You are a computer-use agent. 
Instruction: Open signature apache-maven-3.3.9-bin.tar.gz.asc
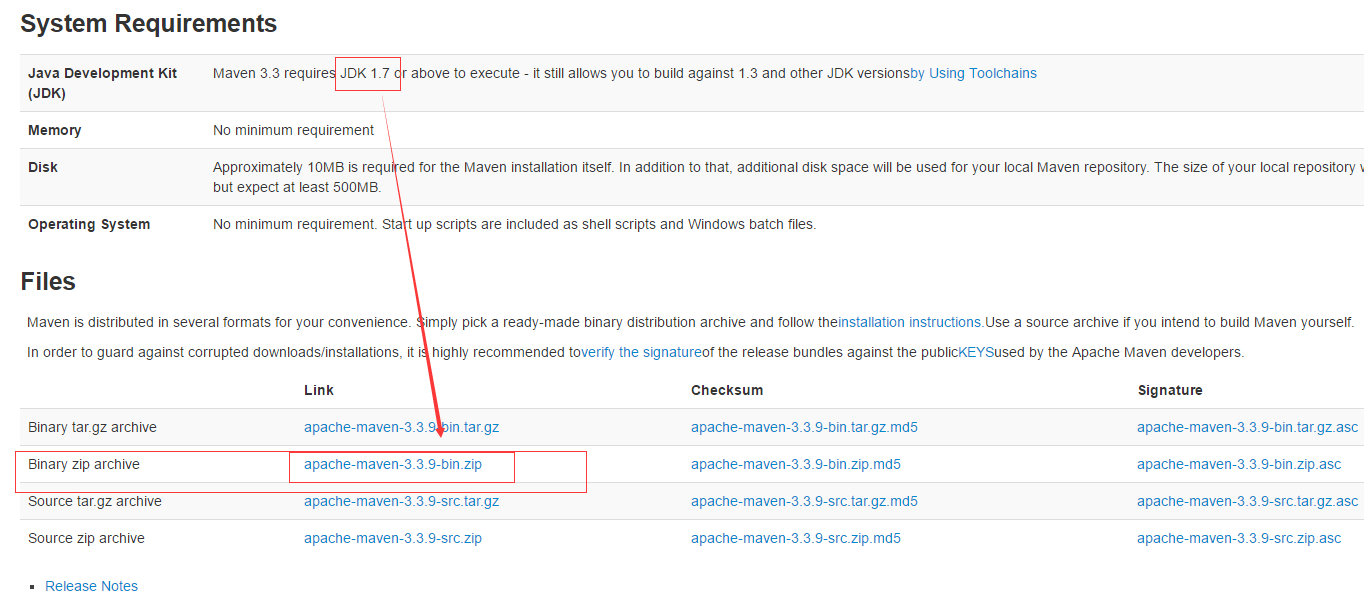(x=1248, y=427)
